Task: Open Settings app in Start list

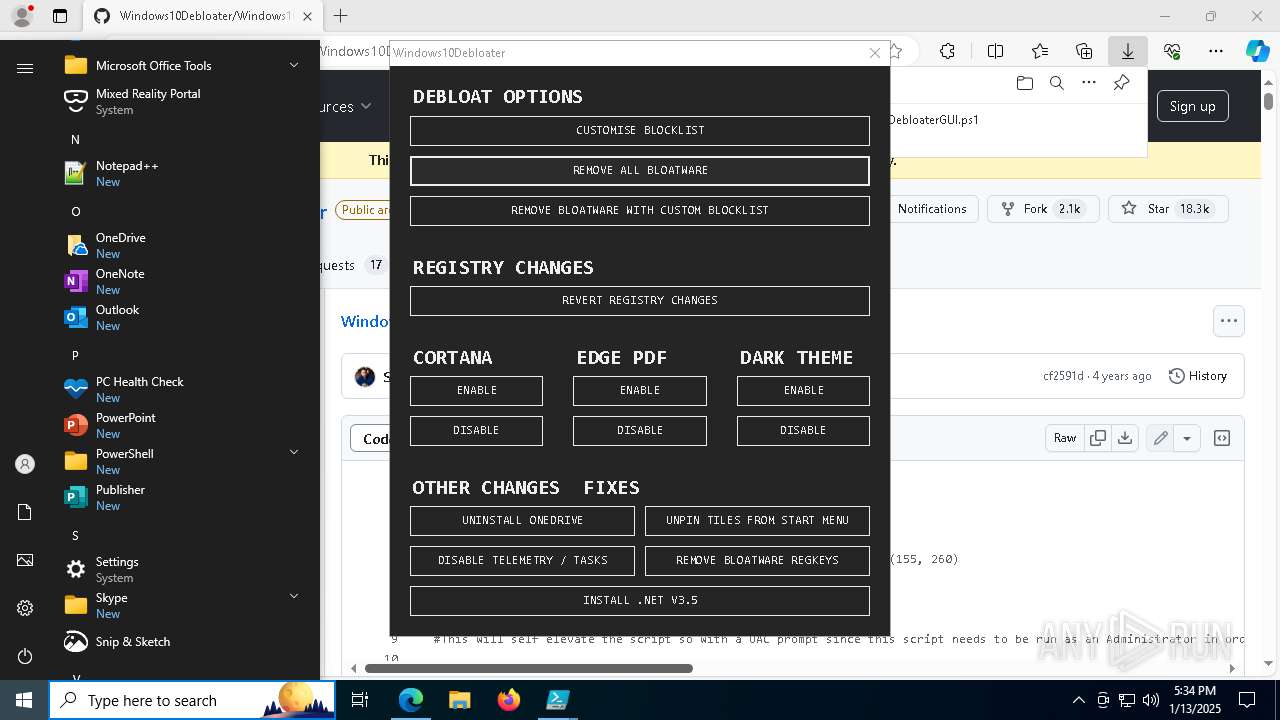Action: (x=184, y=569)
